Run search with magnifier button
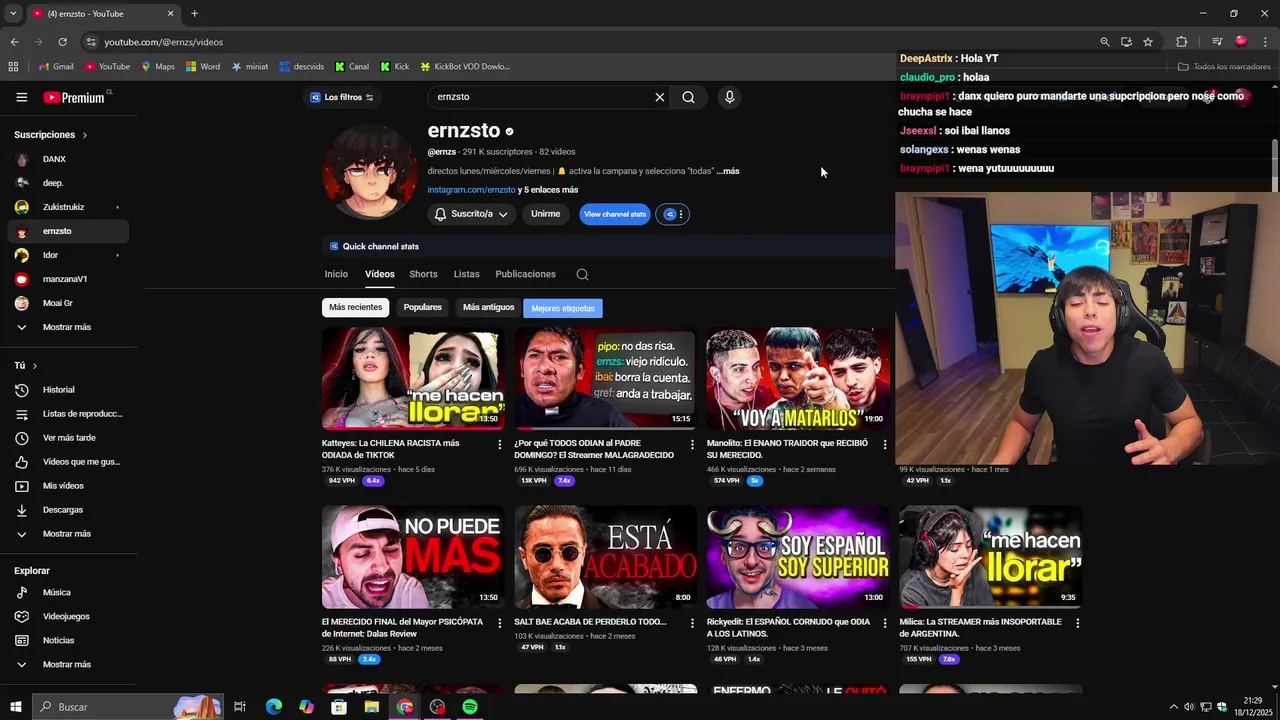 (x=688, y=97)
